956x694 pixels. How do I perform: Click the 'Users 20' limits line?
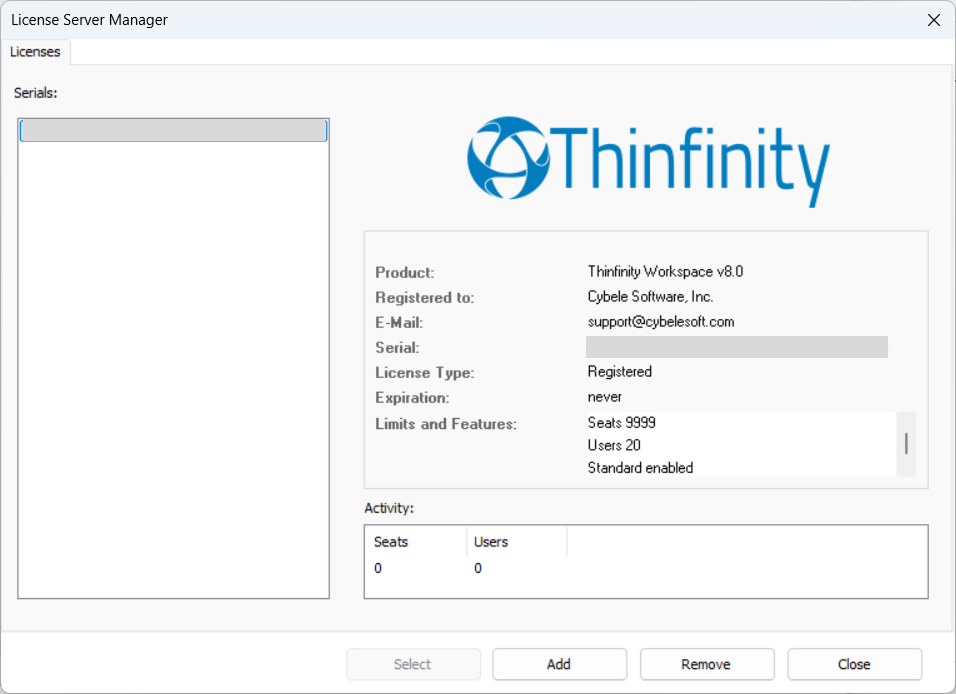tap(614, 445)
